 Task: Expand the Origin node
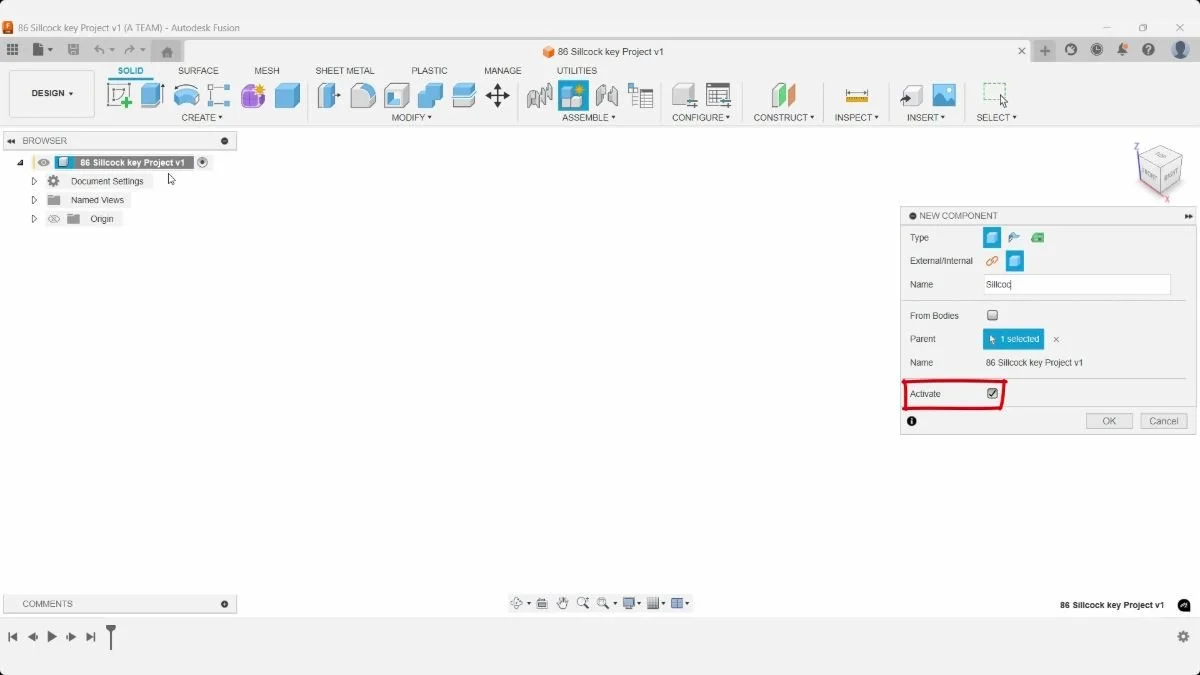click(x=34, y=219)
